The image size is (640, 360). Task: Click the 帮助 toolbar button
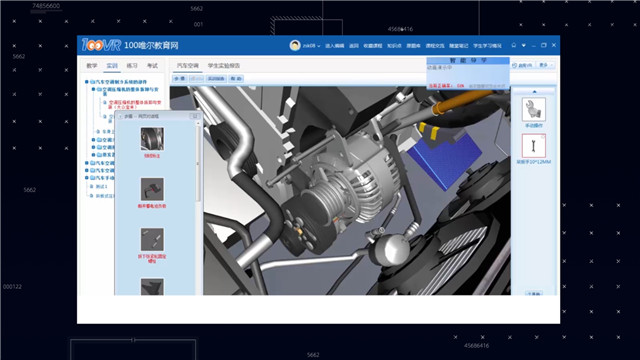pos(236,78)
